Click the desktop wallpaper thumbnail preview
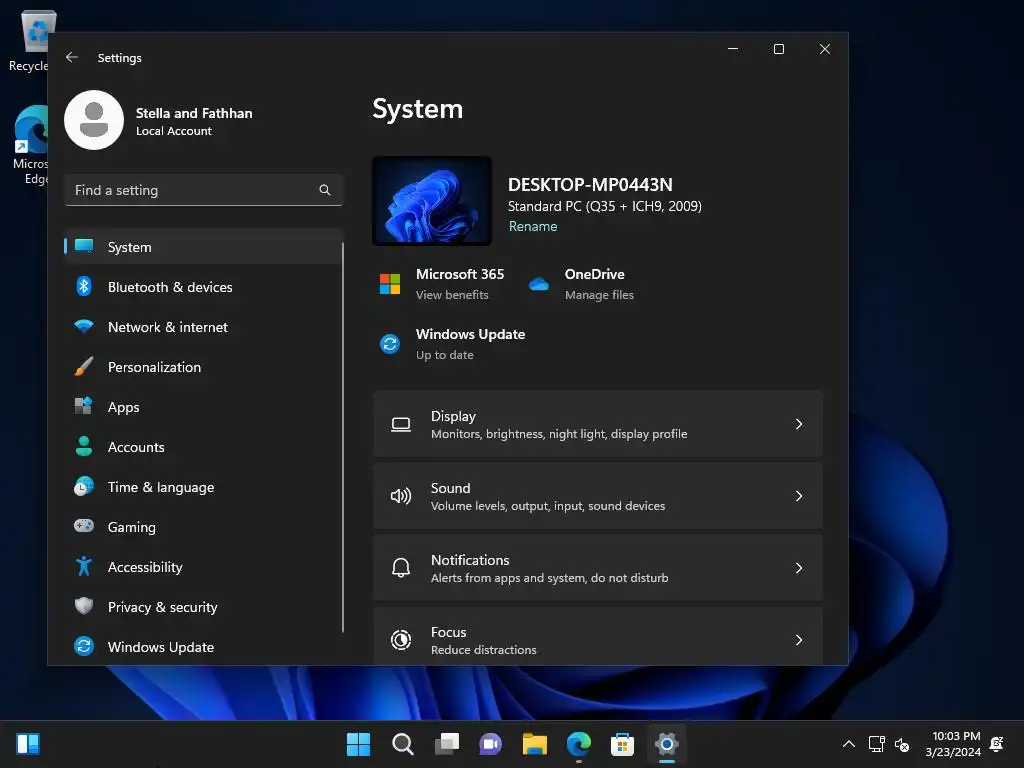Image resolution: width=1024 pixels, height=768 pixels. point(432,201)
